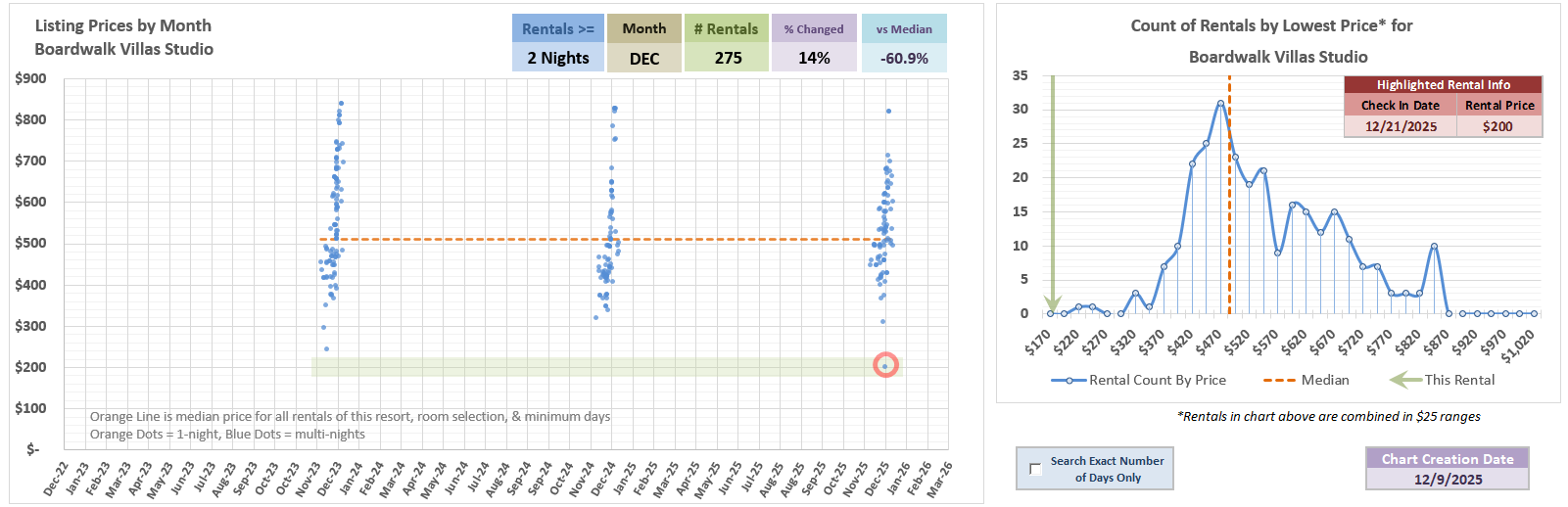Click the 'Rentals >=' header cell
1568x507 pixels.
557,28
